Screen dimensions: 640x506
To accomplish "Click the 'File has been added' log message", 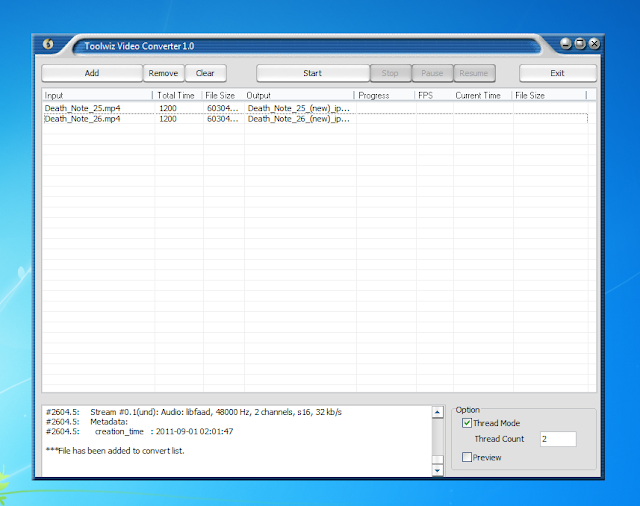I will coord(115,451).
